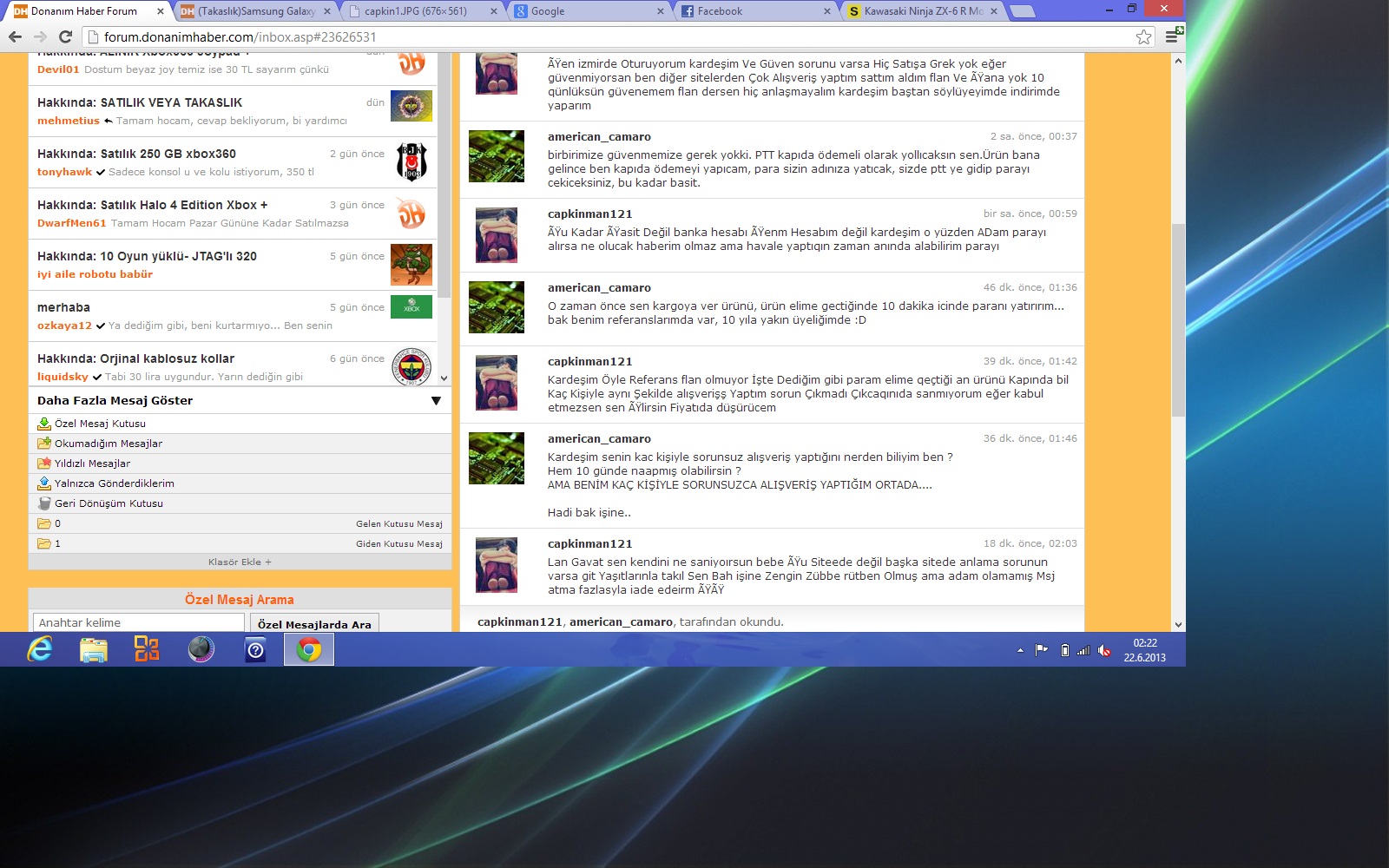Reload the page with the refresh icon
Image resolution: width=1389 pixels, height=868 pixels.
(x=65, y=36)
